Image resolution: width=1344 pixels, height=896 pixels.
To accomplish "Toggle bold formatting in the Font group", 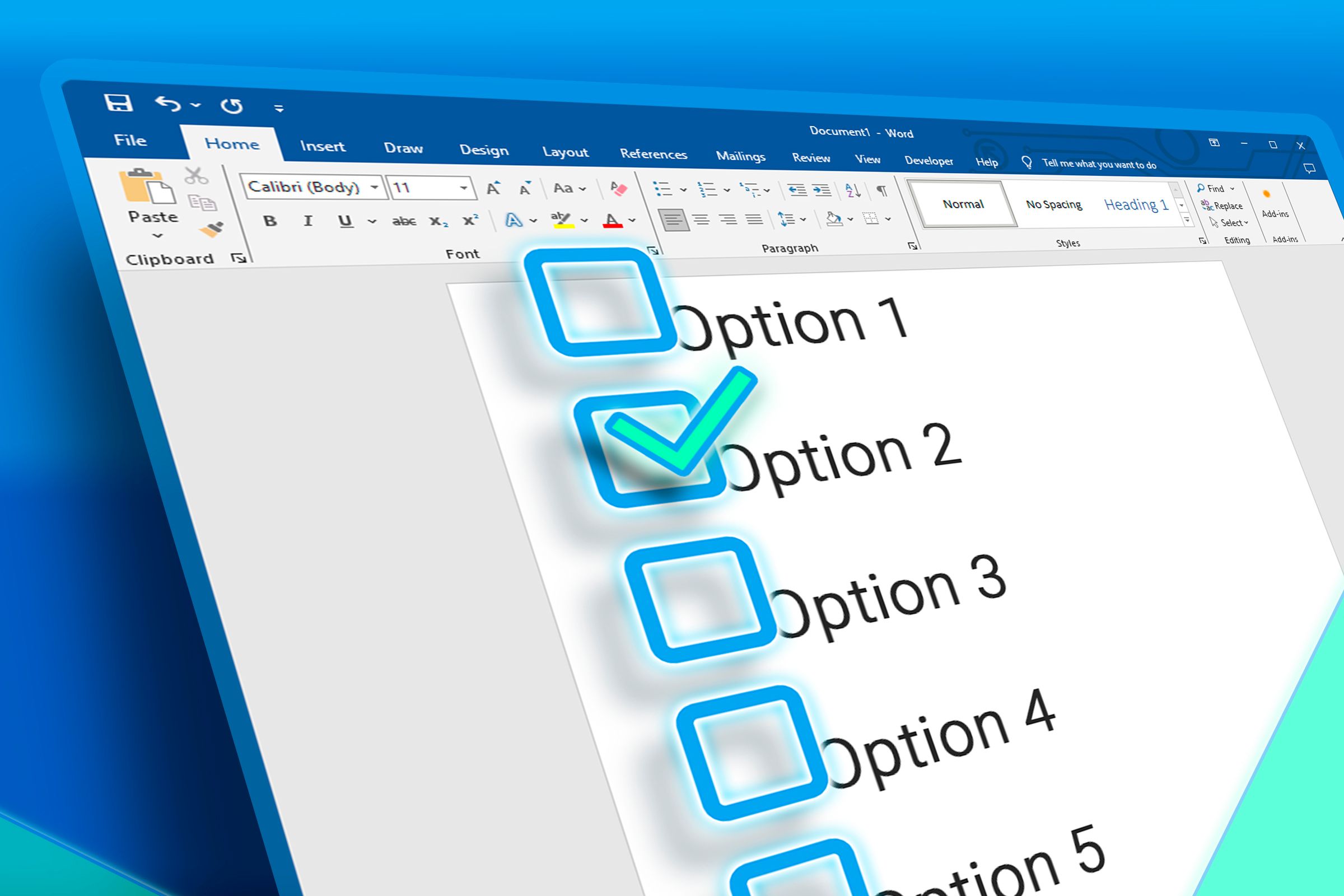I will (272, 221).
